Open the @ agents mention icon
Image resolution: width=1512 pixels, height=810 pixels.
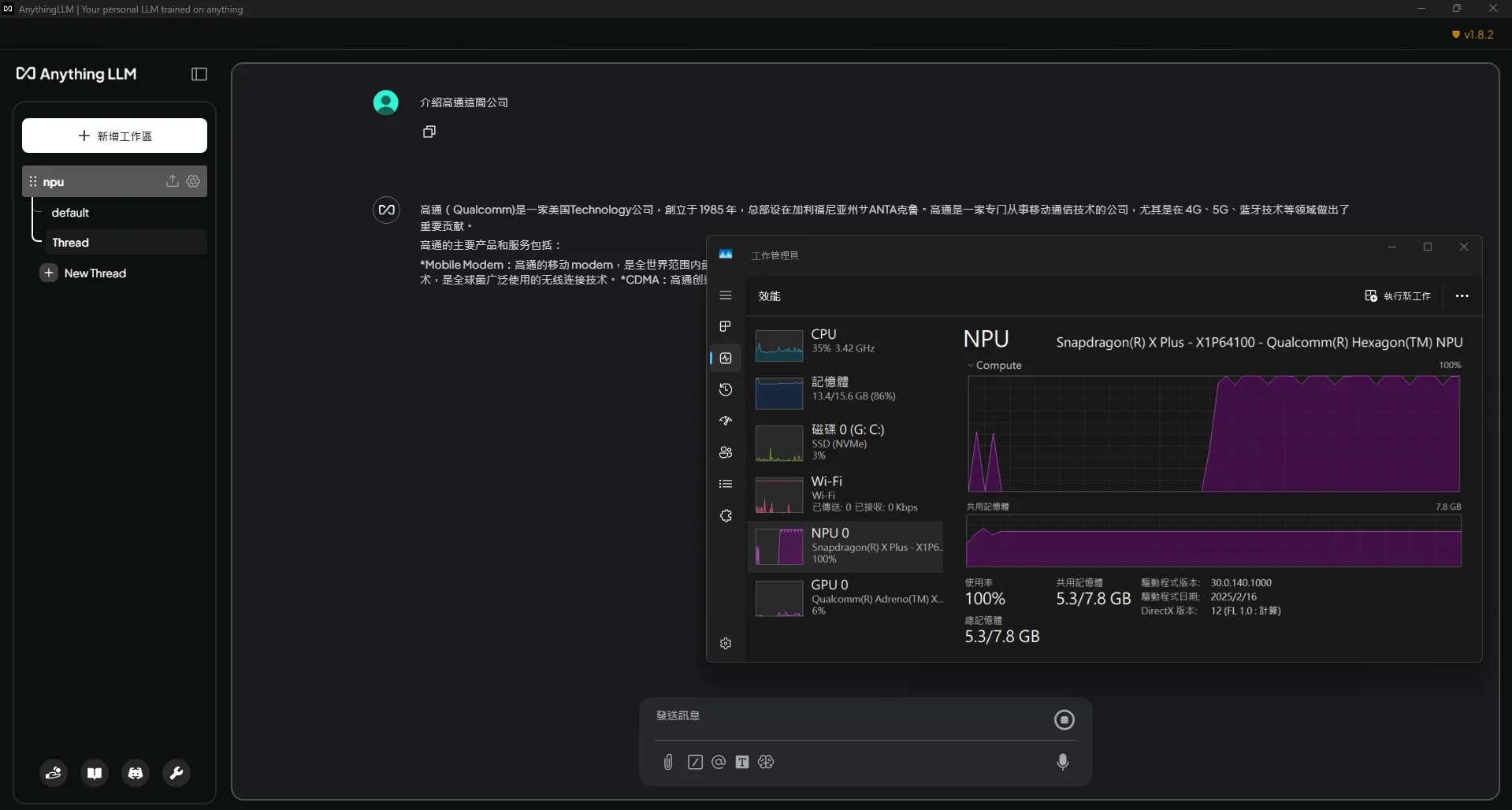pyautogui.click(x=719, y=762)
